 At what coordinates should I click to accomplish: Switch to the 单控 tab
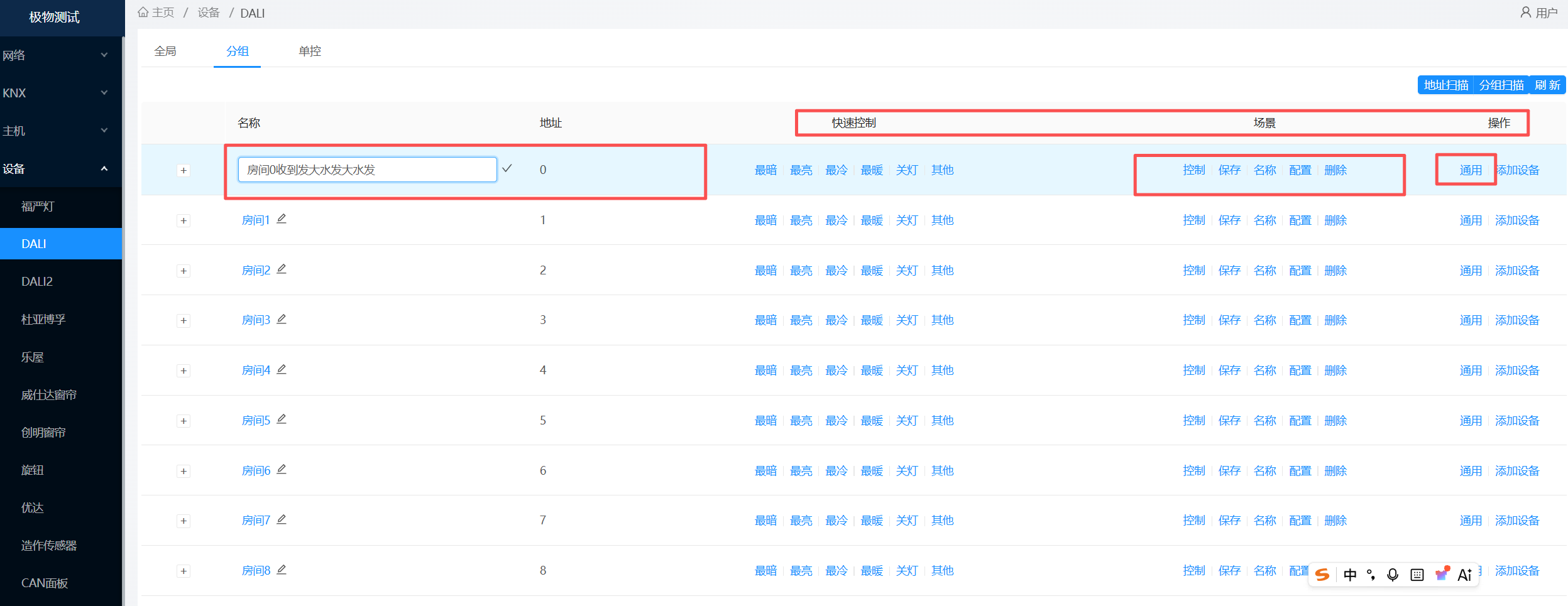coord(310,51)
